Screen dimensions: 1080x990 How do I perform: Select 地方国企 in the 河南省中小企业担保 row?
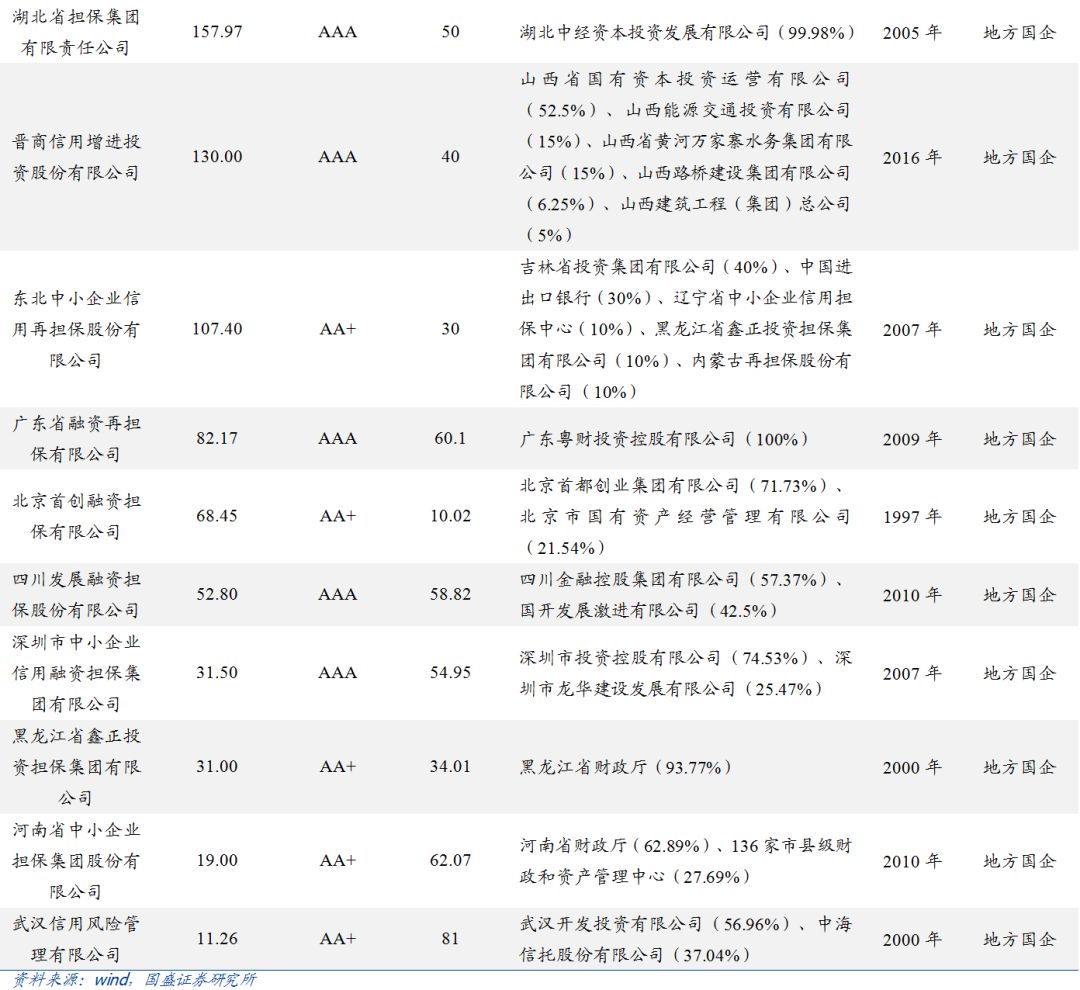(1019, 860)
